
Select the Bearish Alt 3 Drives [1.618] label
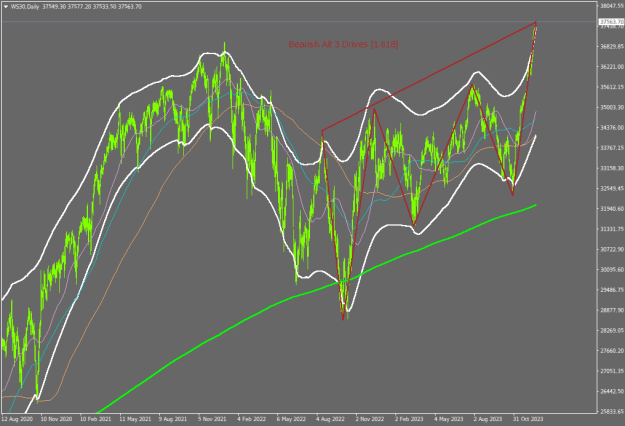point(343,44)
